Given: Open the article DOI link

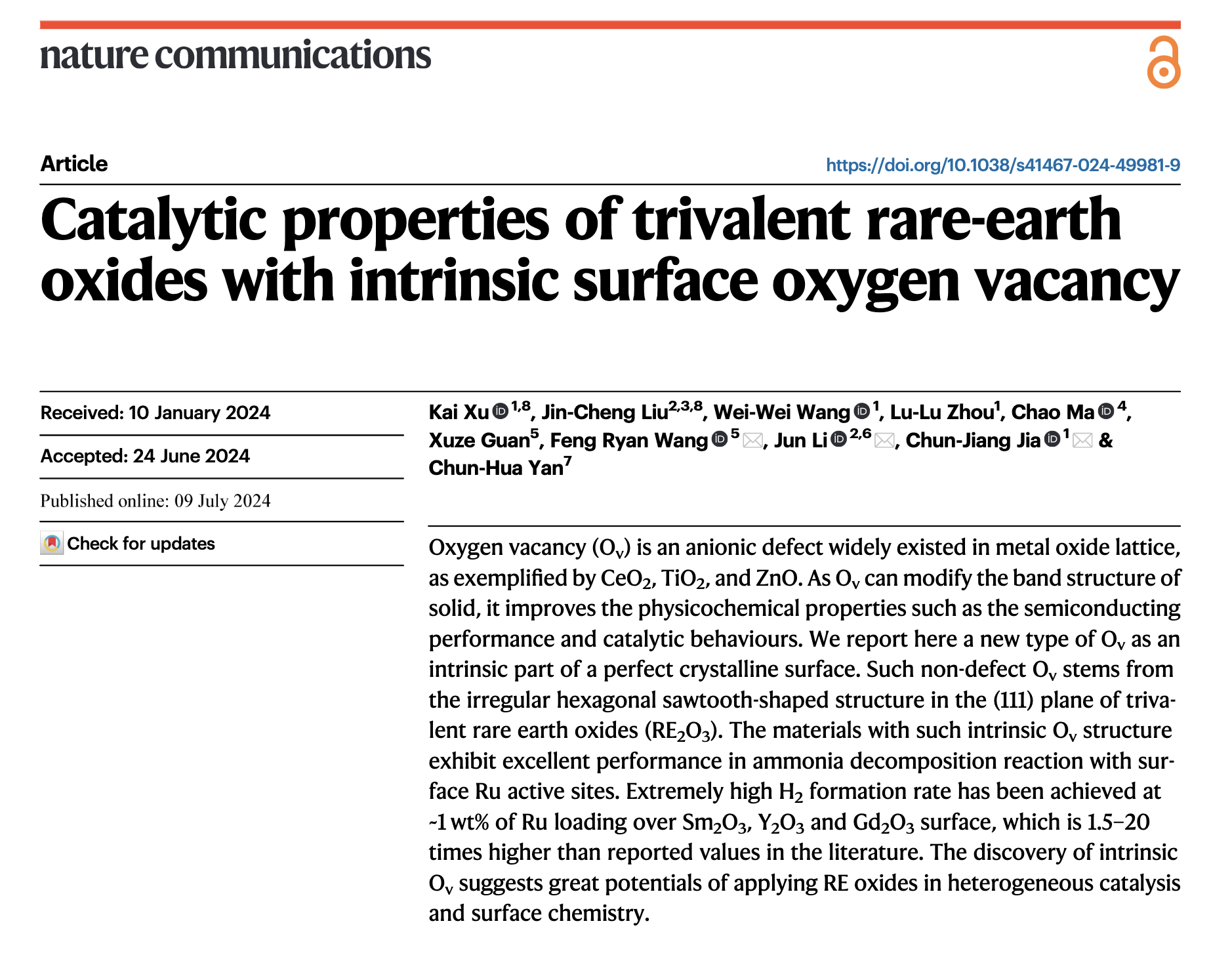Looking at the screenshot, I should (x=1003, y=165).
